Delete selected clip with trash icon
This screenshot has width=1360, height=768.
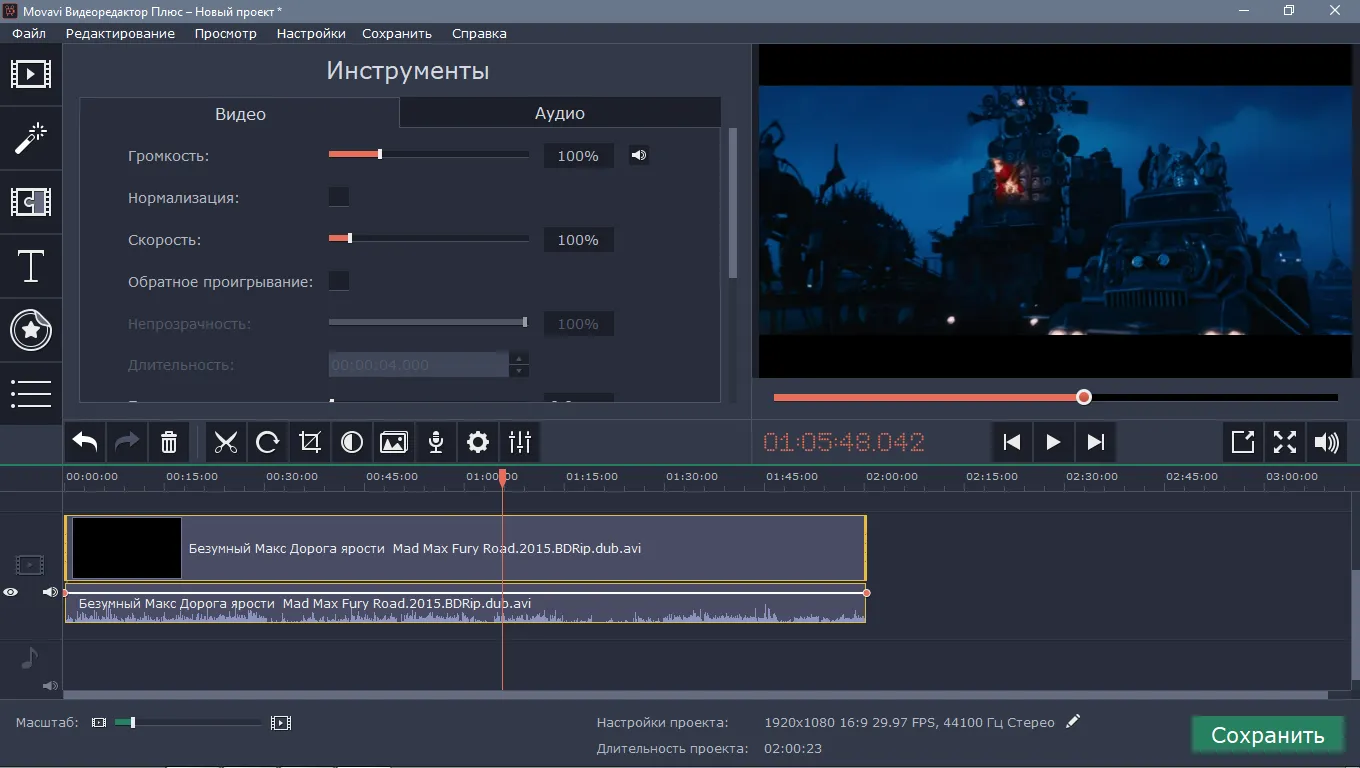[x=169, y=442]
